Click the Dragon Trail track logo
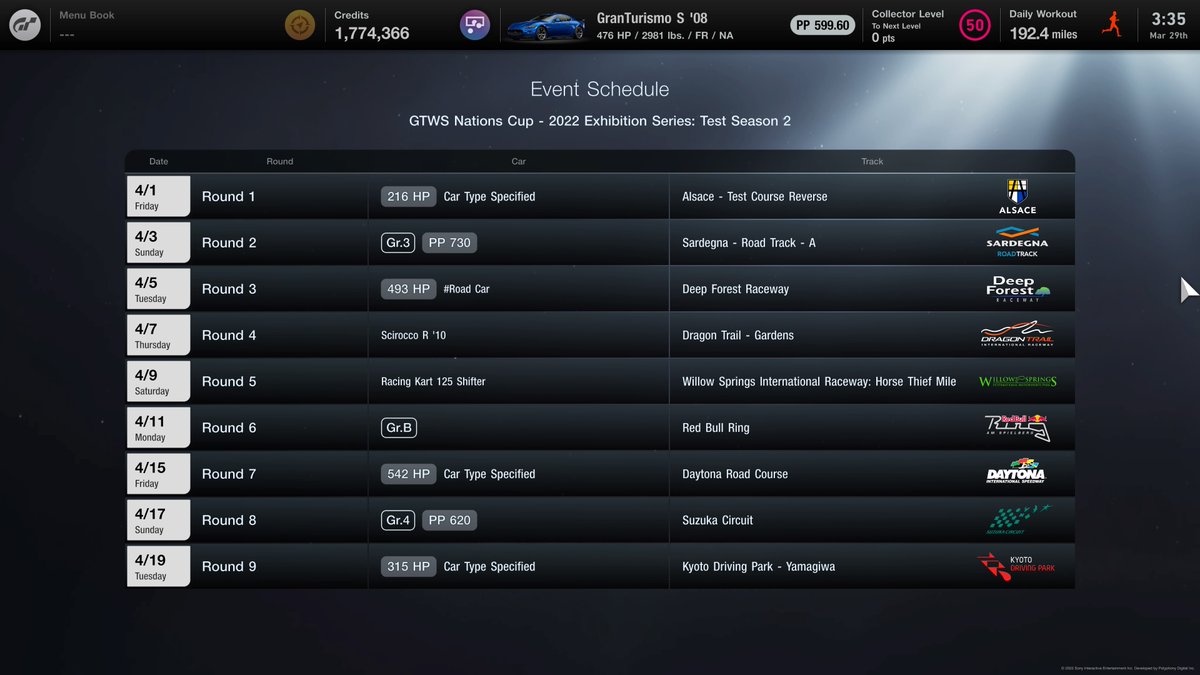The height and width of the screenshot is (675, 1200). click(1017, 335)
